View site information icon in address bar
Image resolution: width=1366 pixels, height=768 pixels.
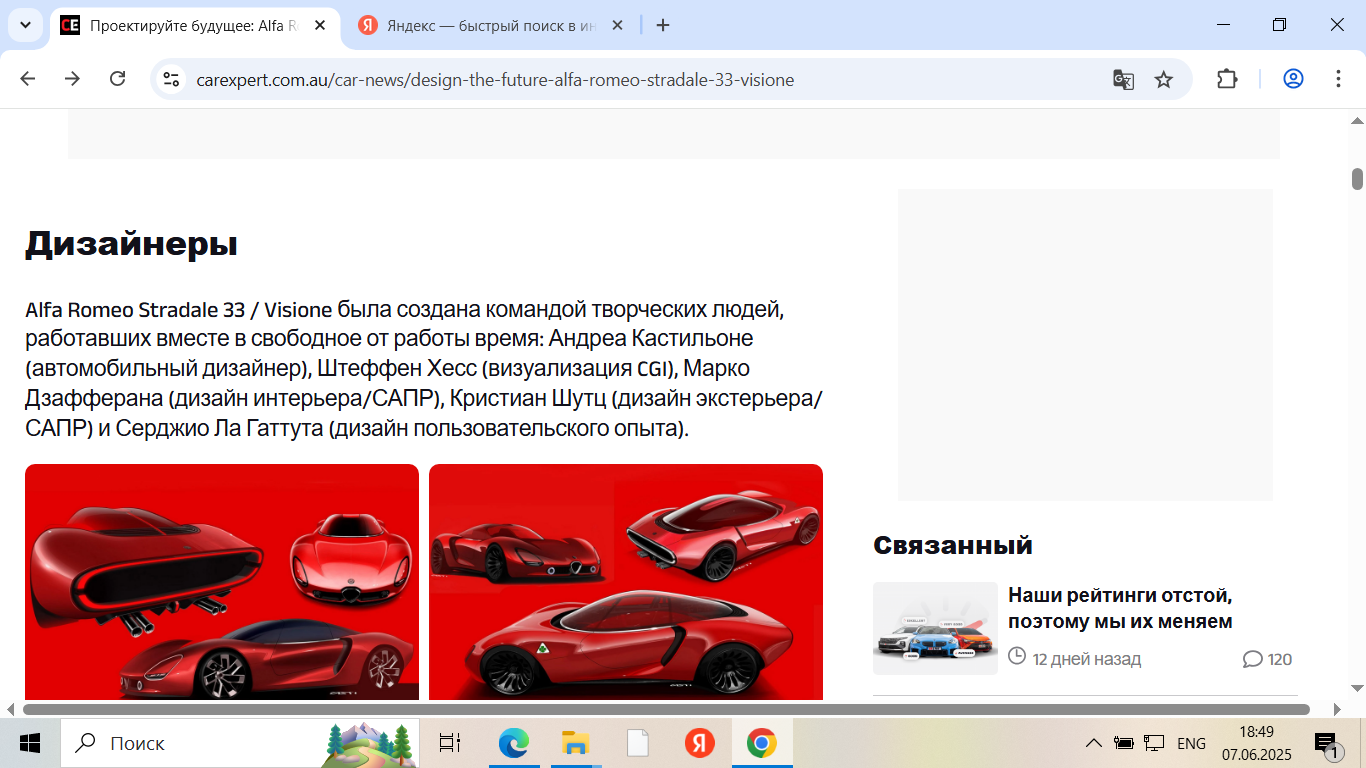click(x=171, y=80)
